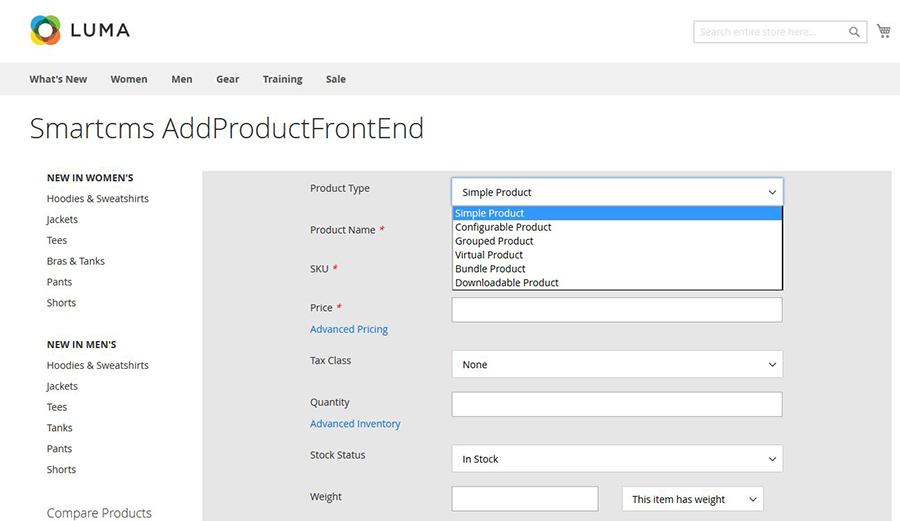
Task: Open the shopping cart icon
Action: tap(884, 31)
